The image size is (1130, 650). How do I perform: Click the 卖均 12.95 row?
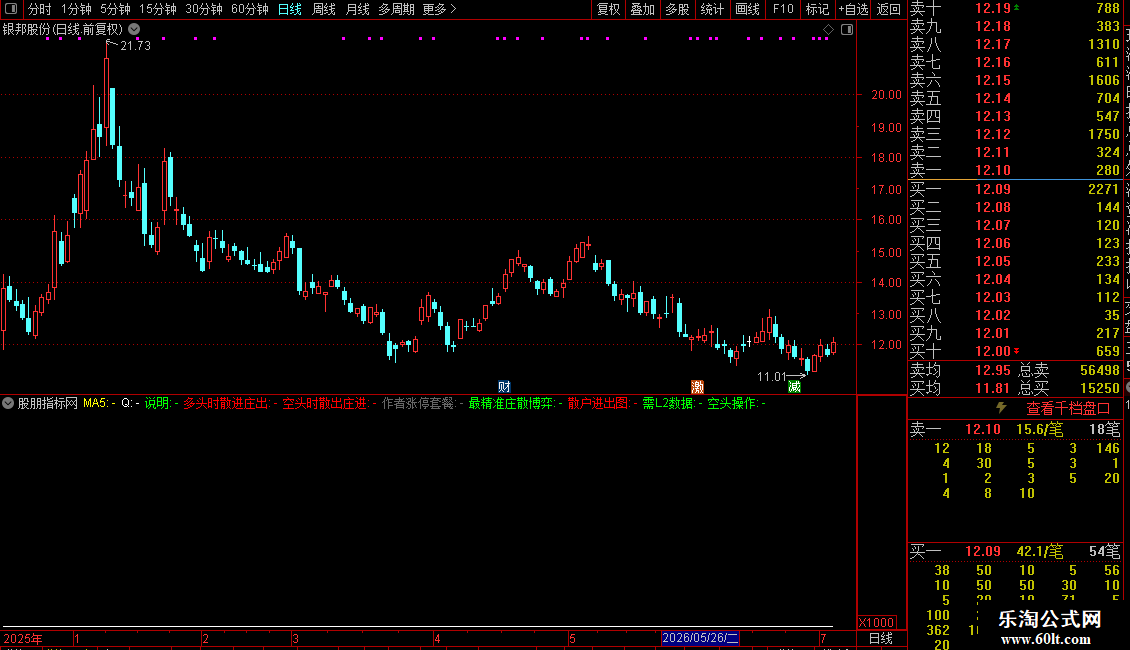pos(960,370)
